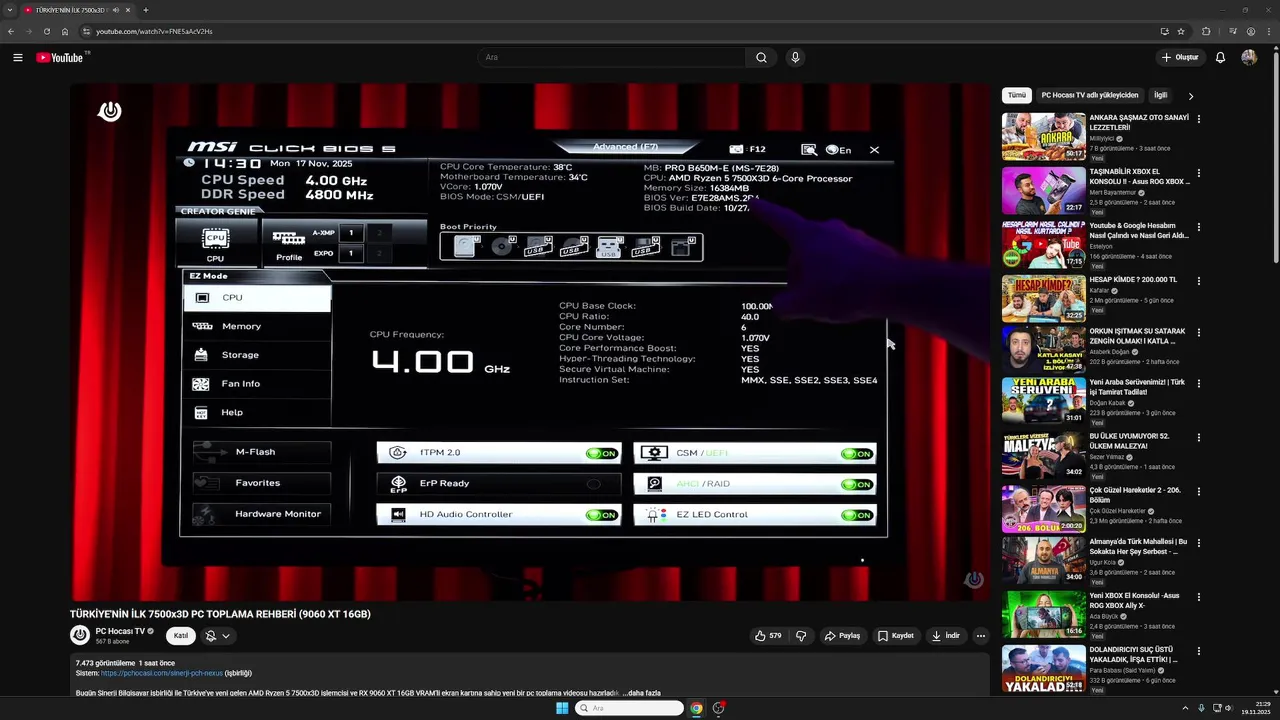Share the video with Paylaş
The image size is (1280, 720).
point(842,635)
